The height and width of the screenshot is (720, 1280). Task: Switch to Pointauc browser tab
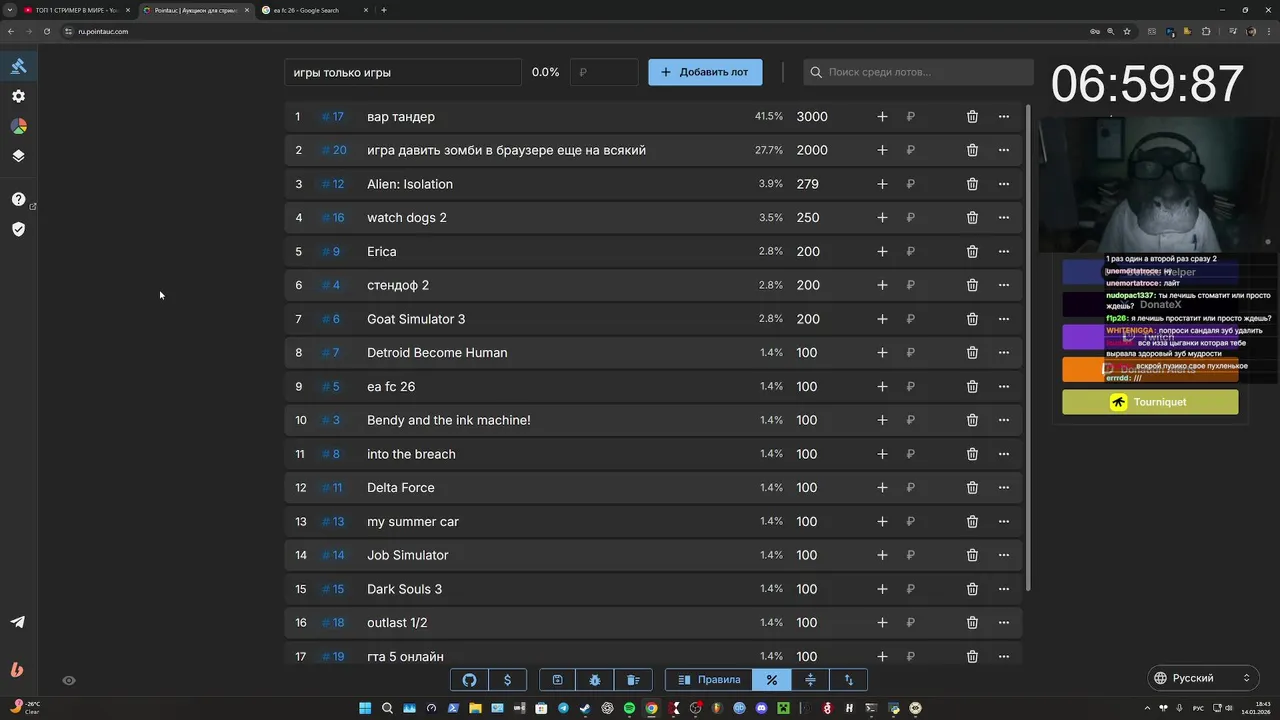click(x=195, y=10)
